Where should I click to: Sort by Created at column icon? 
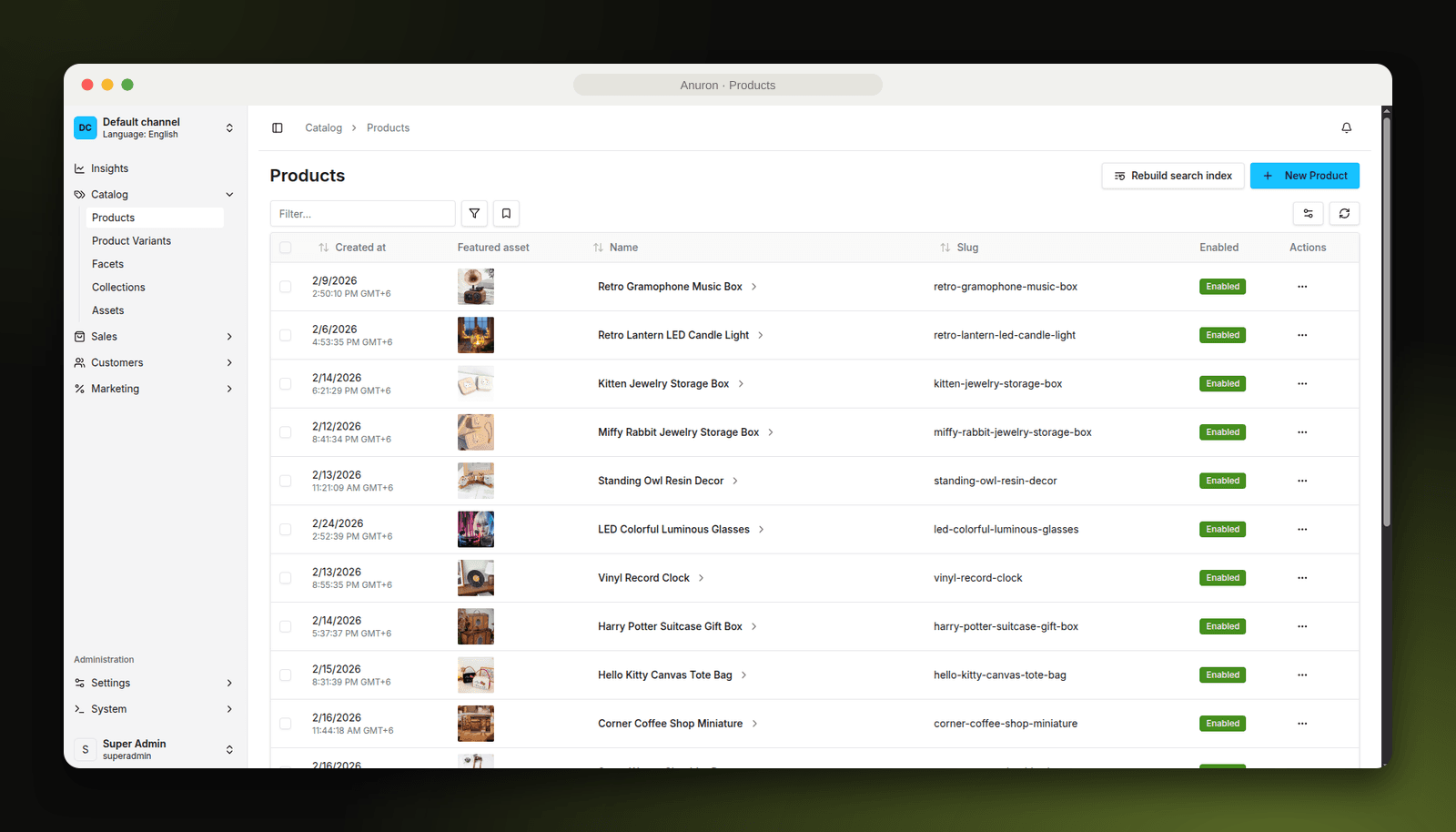click(323, 248)
